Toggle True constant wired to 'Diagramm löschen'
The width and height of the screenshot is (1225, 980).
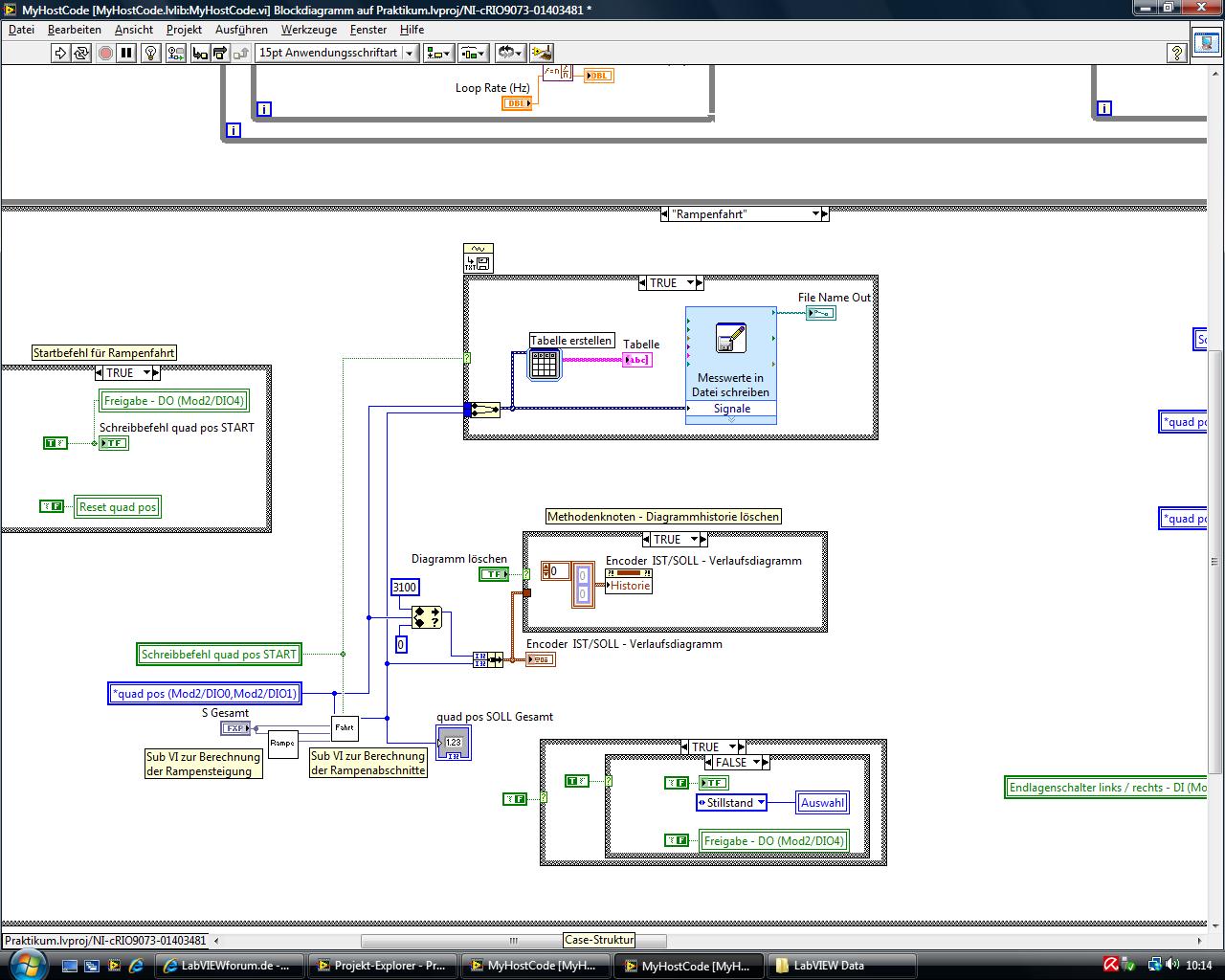(x=494, y=574)
